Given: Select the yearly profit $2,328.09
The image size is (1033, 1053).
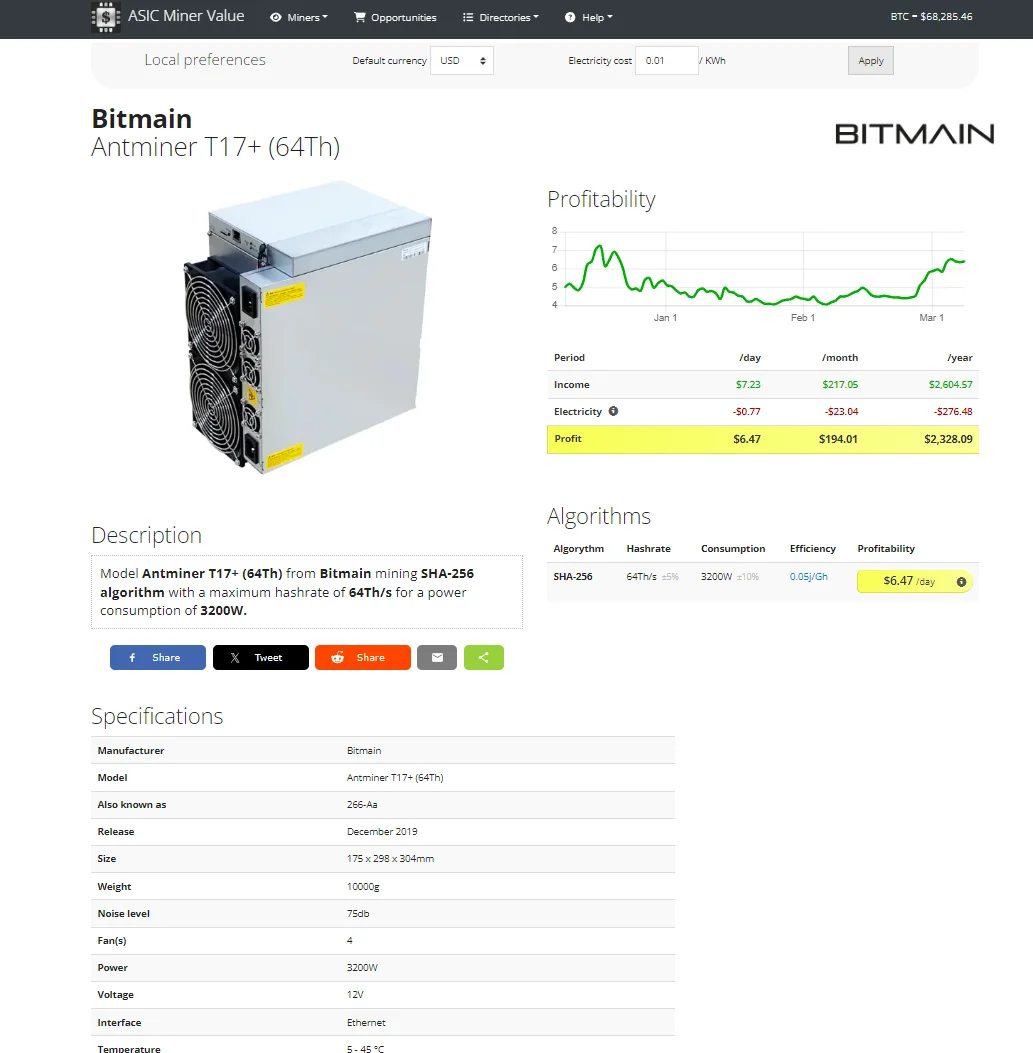Looking at the screenshot, I should point(948,439).
